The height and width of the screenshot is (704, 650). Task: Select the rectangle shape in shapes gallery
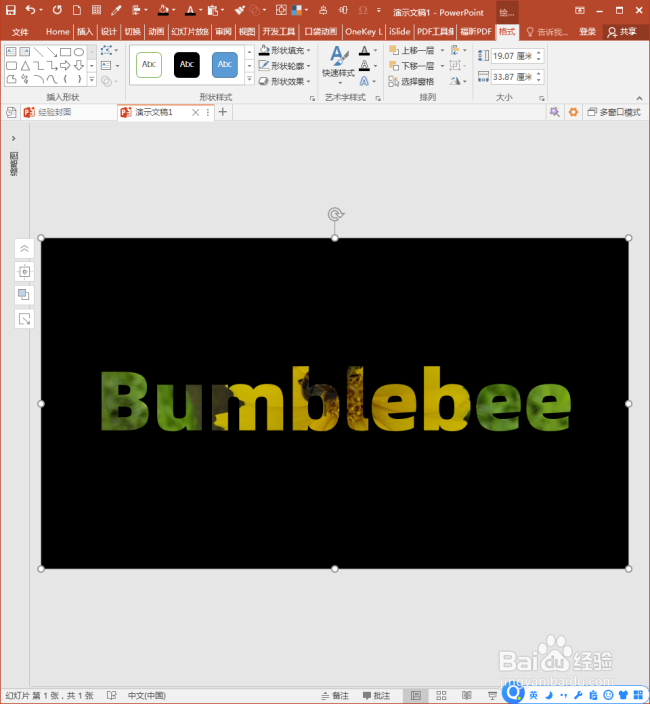[x=66, y=52]
